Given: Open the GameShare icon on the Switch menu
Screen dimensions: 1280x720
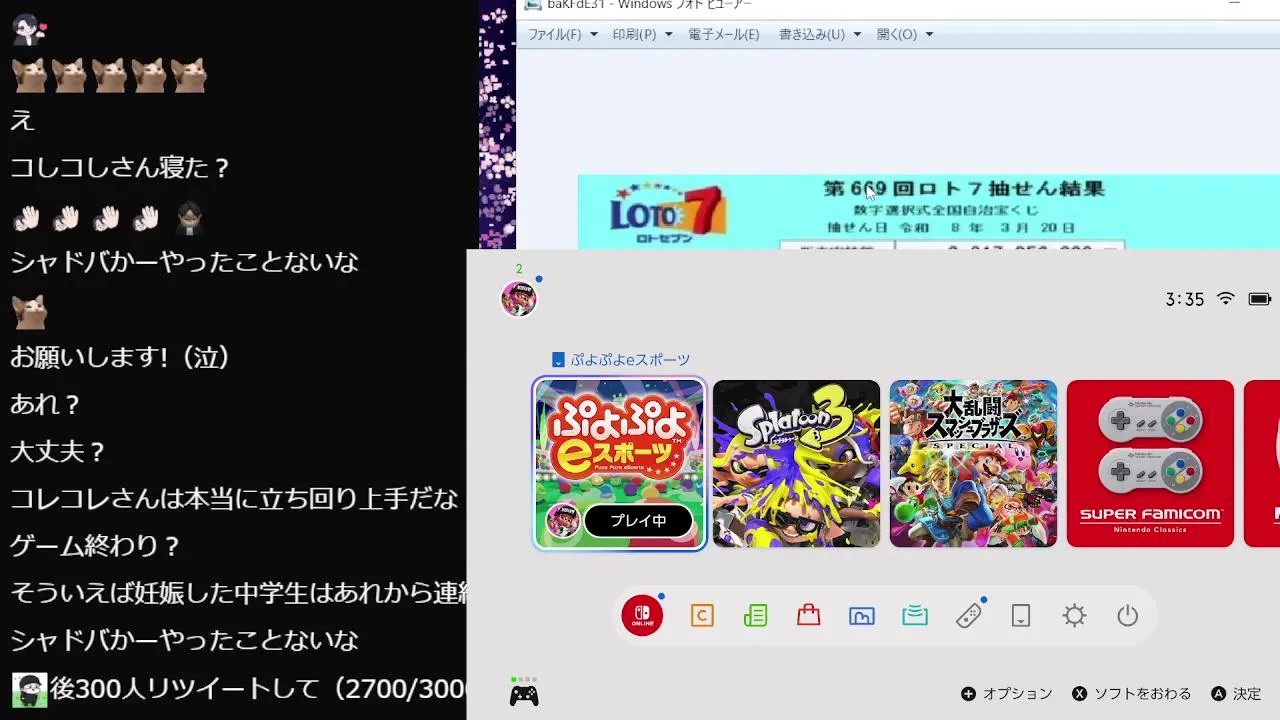Looking at the screenshot, I should point(915,616).
